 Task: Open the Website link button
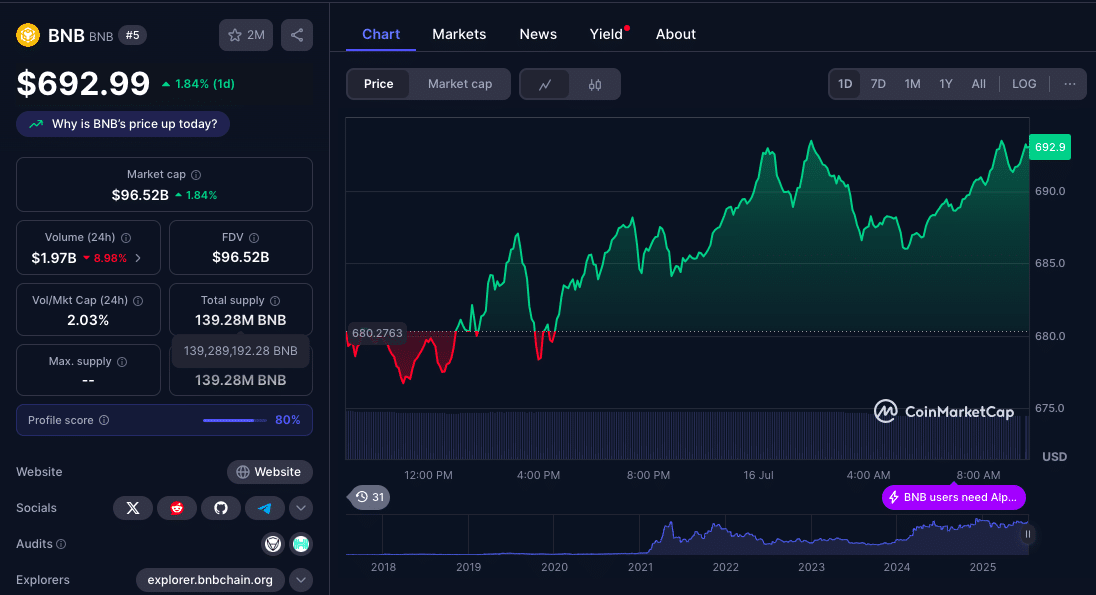tap(270, 472)
